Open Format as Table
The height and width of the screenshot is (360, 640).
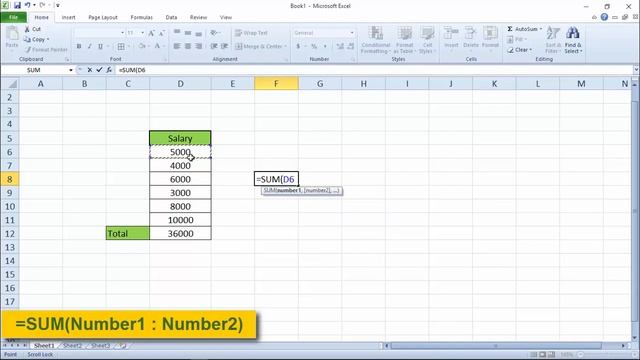(x=404, y=40)
